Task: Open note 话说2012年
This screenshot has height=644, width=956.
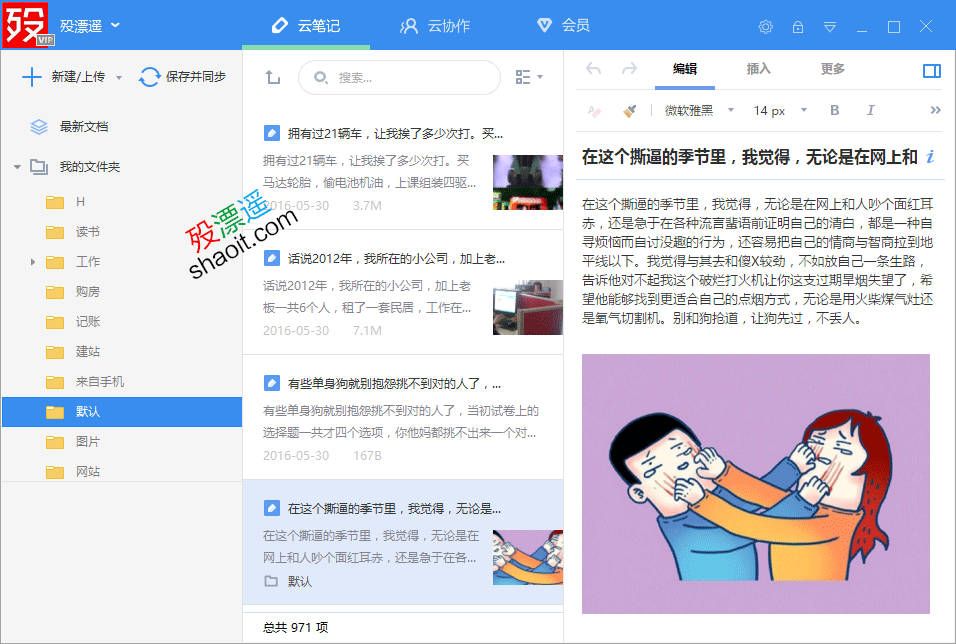Action: (x=402, y=293)
